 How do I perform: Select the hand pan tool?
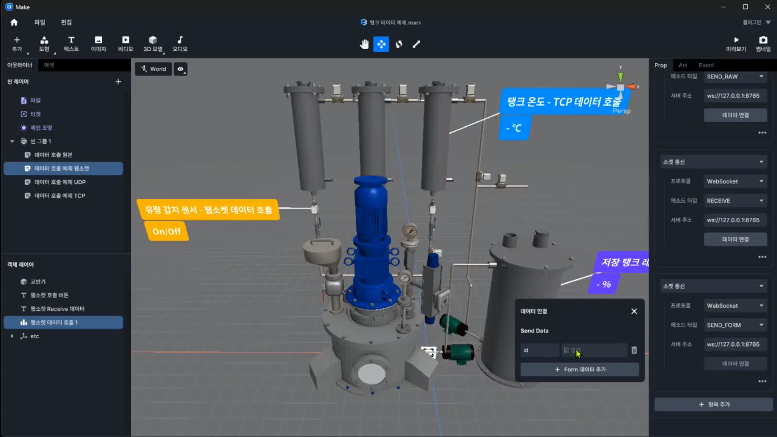[x=364, y=44]
